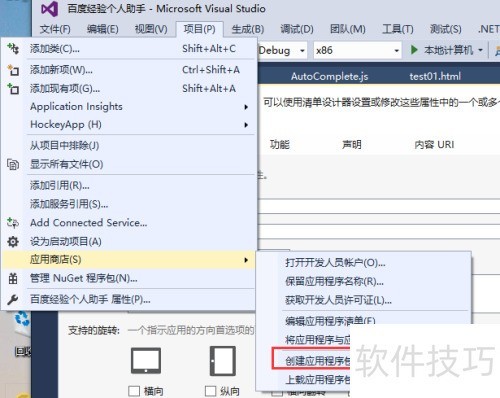Click the Add Existing Item icon
The height and width of the screenshot is (398, 500).
13,89
